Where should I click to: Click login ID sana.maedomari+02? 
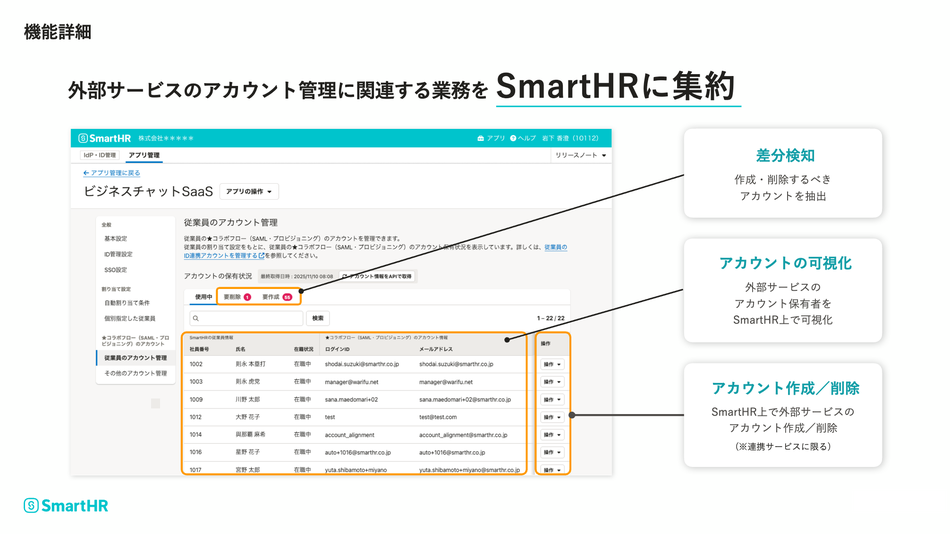point(351,400)
